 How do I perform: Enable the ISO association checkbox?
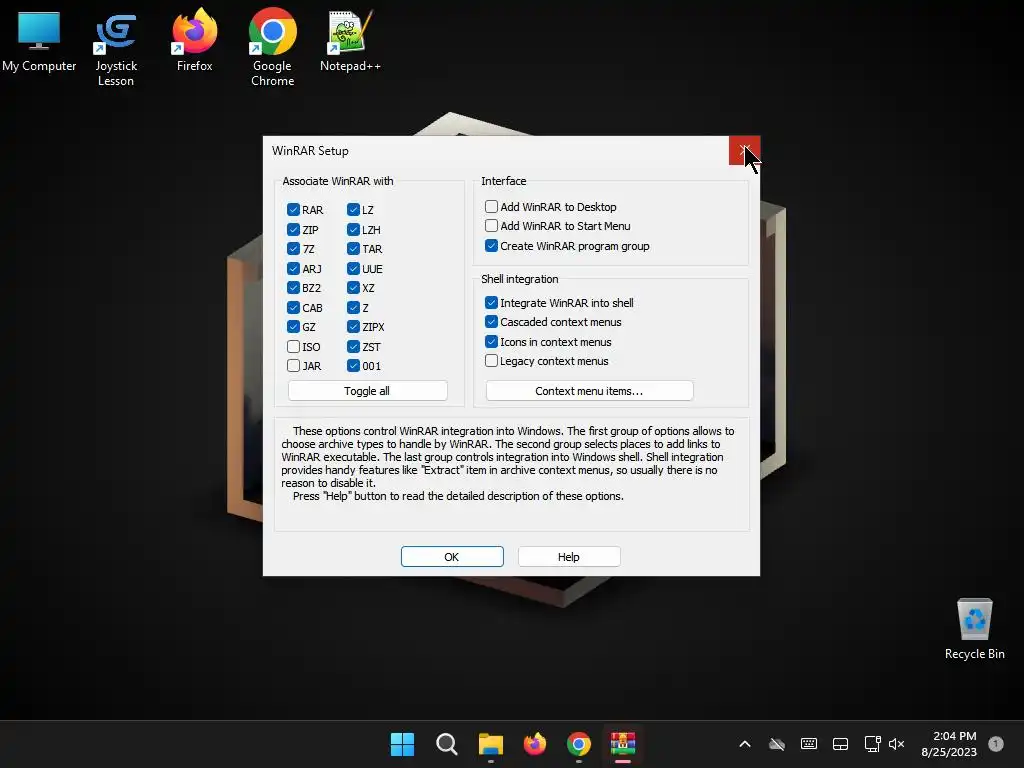(x=293, y=346)
